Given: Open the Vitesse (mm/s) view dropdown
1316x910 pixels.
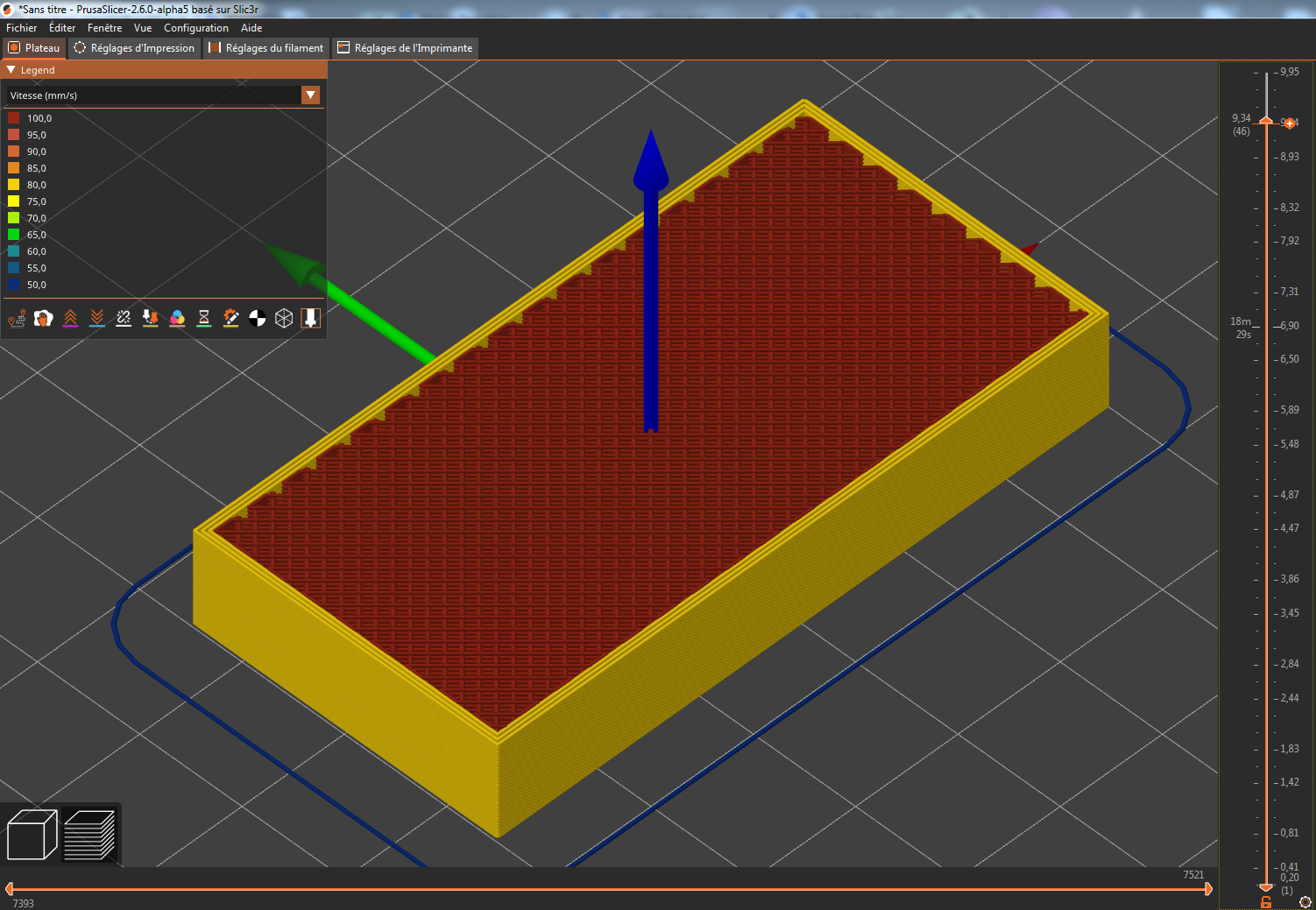Looking at the screenshot, I should (311, 95).
